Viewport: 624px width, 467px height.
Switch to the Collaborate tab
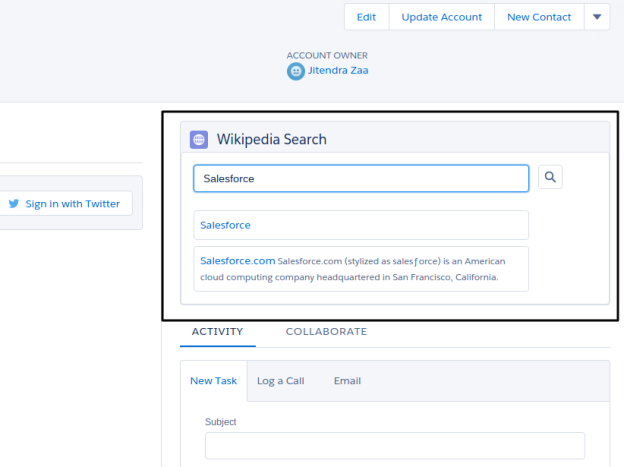point(326,332)
